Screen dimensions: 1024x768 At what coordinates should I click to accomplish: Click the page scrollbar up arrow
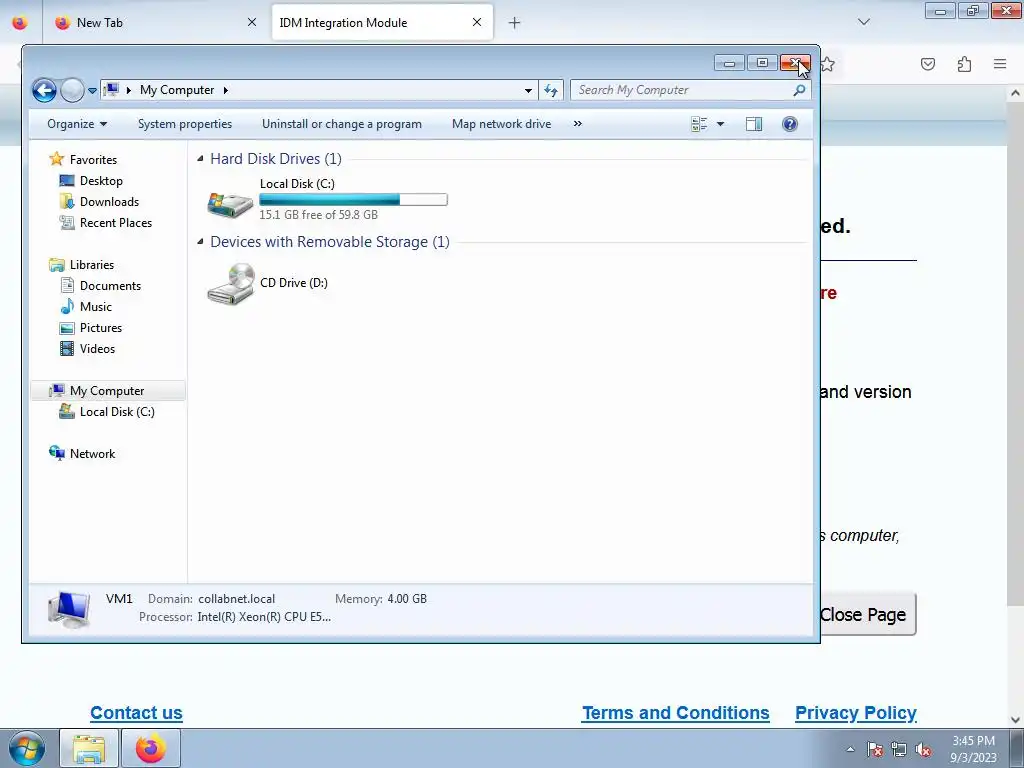click(1015, 93)
